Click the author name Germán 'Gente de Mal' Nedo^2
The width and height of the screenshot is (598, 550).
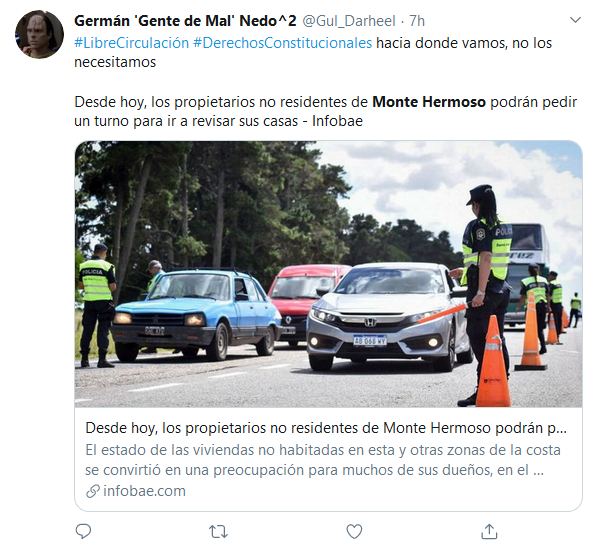185,21
